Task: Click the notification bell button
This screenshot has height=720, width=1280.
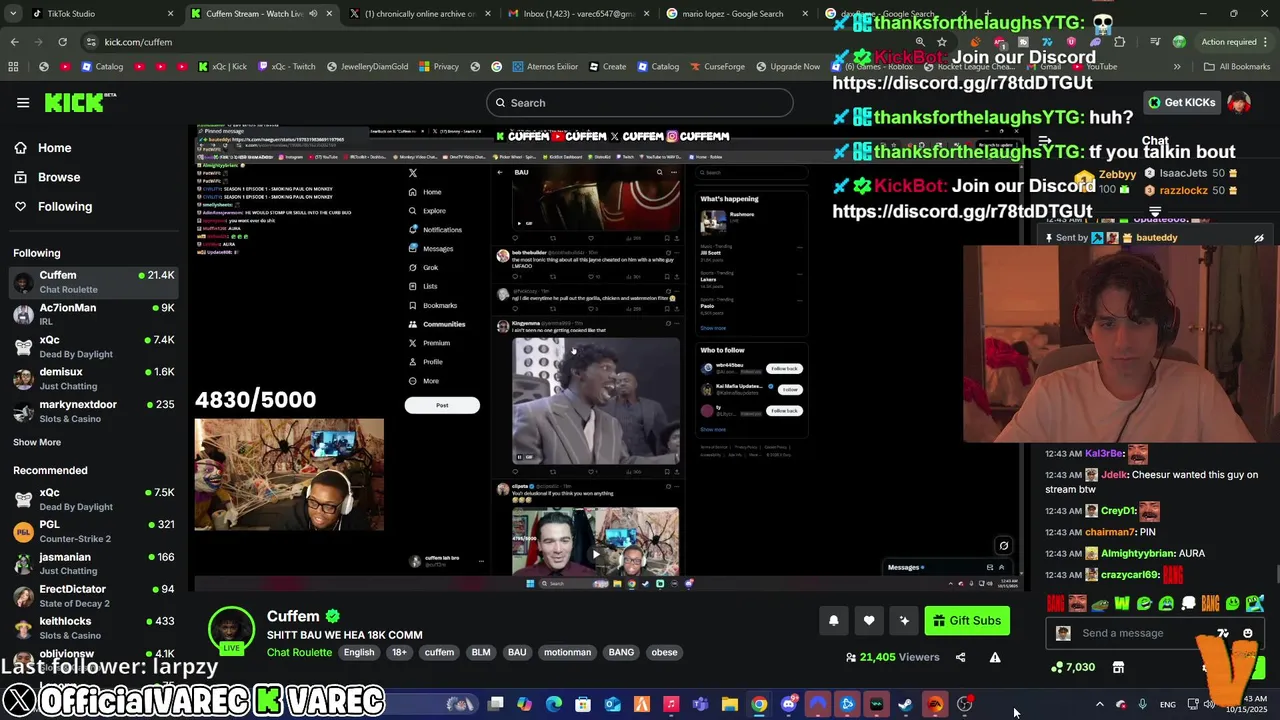Action: (833, 621)
